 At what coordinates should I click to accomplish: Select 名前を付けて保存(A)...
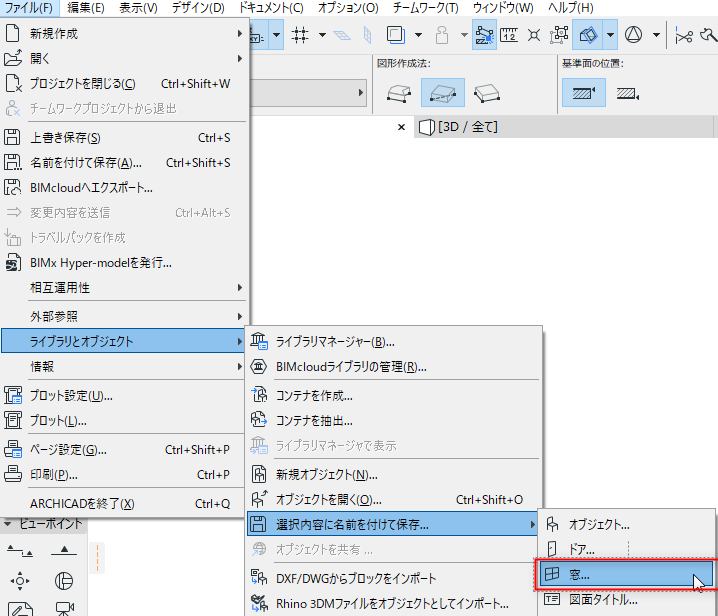pyautogui.click(x=124, y=163)
